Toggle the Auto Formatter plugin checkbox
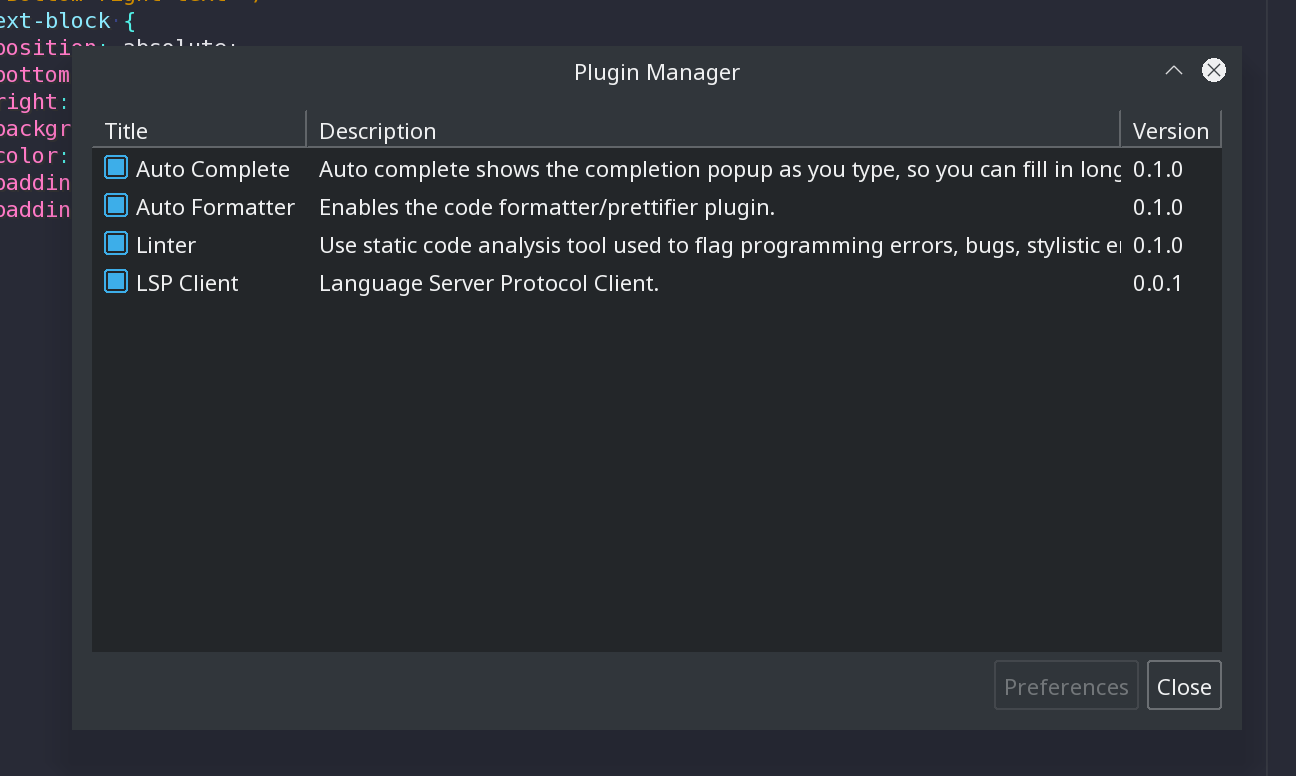Image resolution: width=1296 pixels, height=776 pixels. [x=115, y=207]
